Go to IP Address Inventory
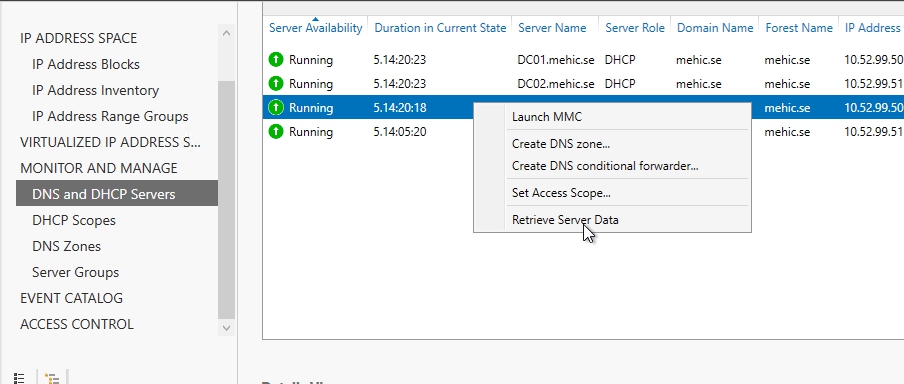 [95, 91]
